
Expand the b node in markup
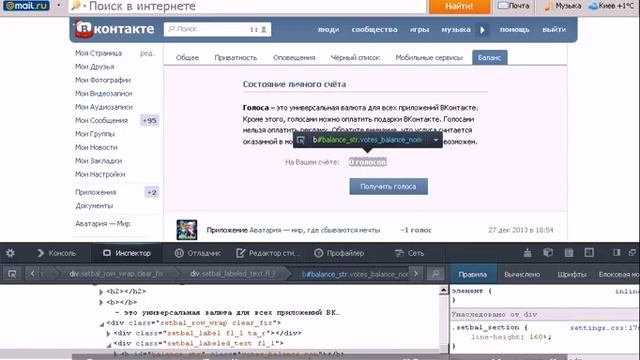[101, 302]
